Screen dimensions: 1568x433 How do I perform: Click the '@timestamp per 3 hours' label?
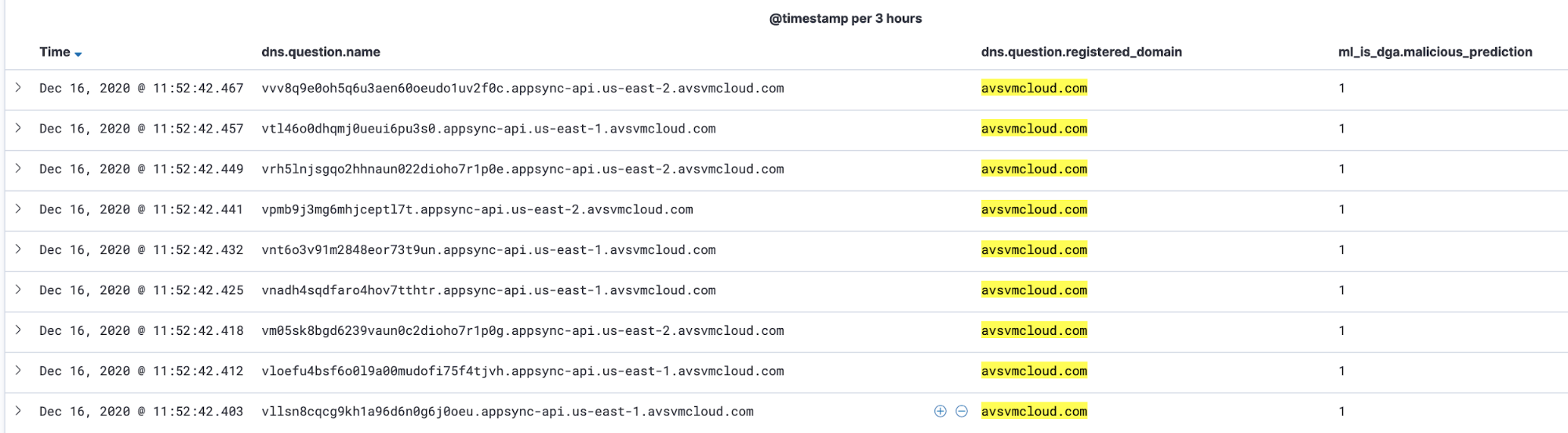846,18
